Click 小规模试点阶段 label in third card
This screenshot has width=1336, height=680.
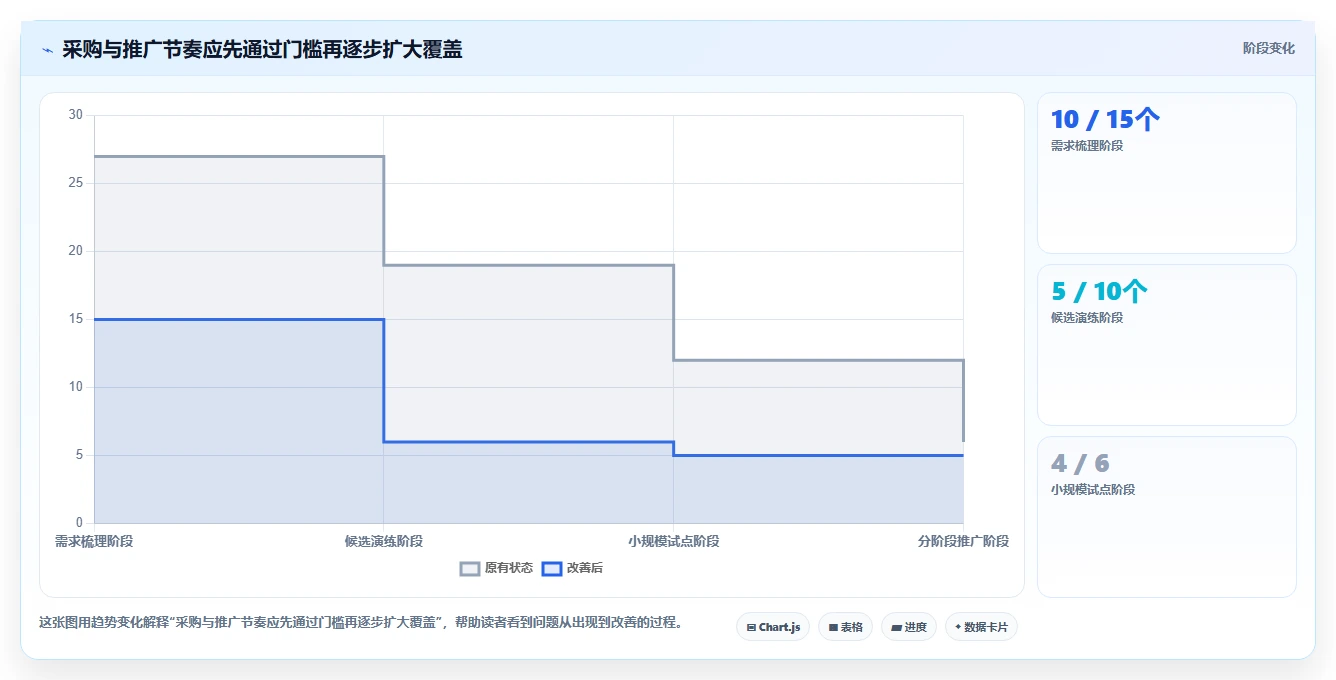click(1093, 490)
